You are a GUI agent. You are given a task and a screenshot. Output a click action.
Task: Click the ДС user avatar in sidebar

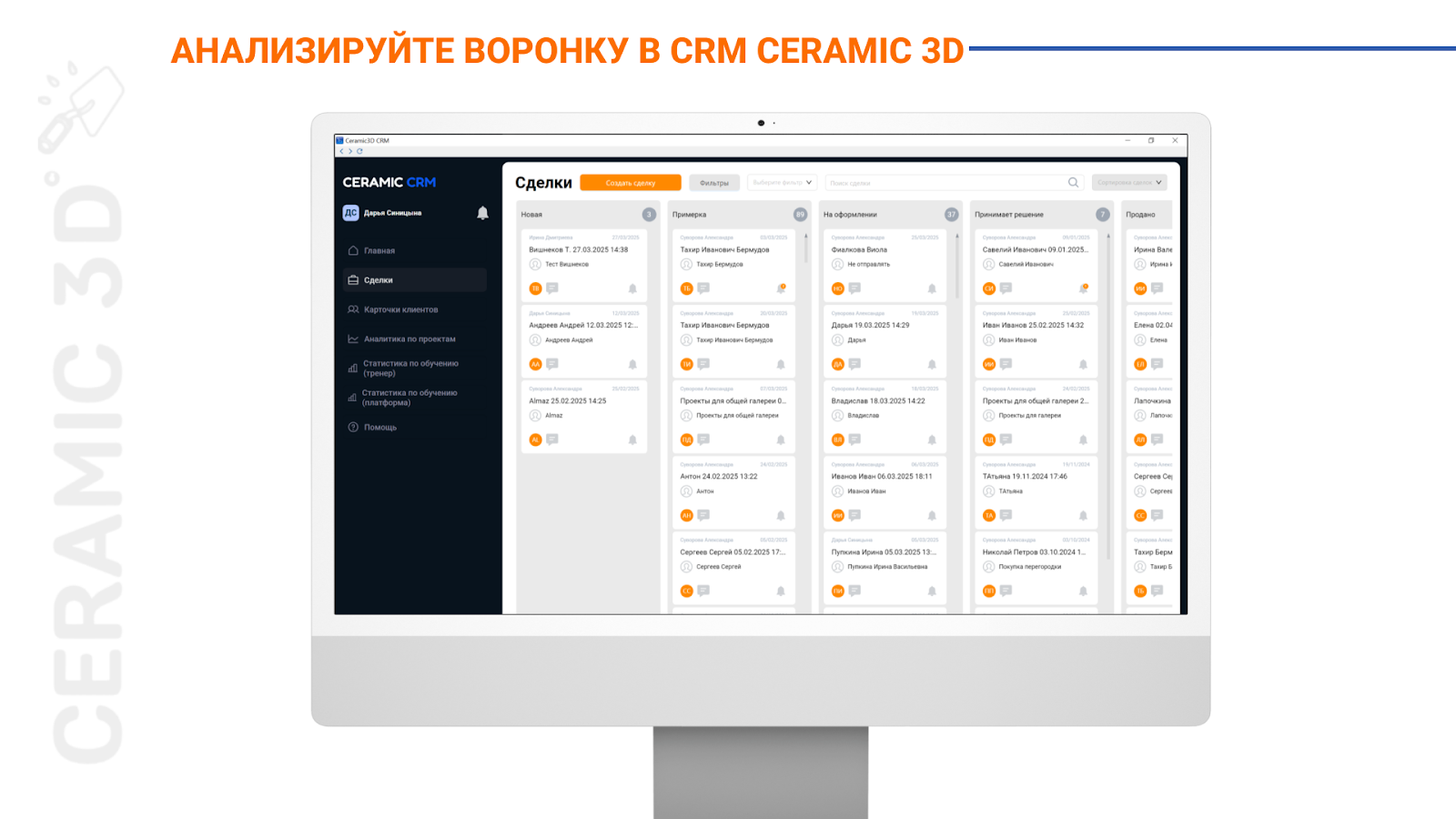[x=350, y=213]
